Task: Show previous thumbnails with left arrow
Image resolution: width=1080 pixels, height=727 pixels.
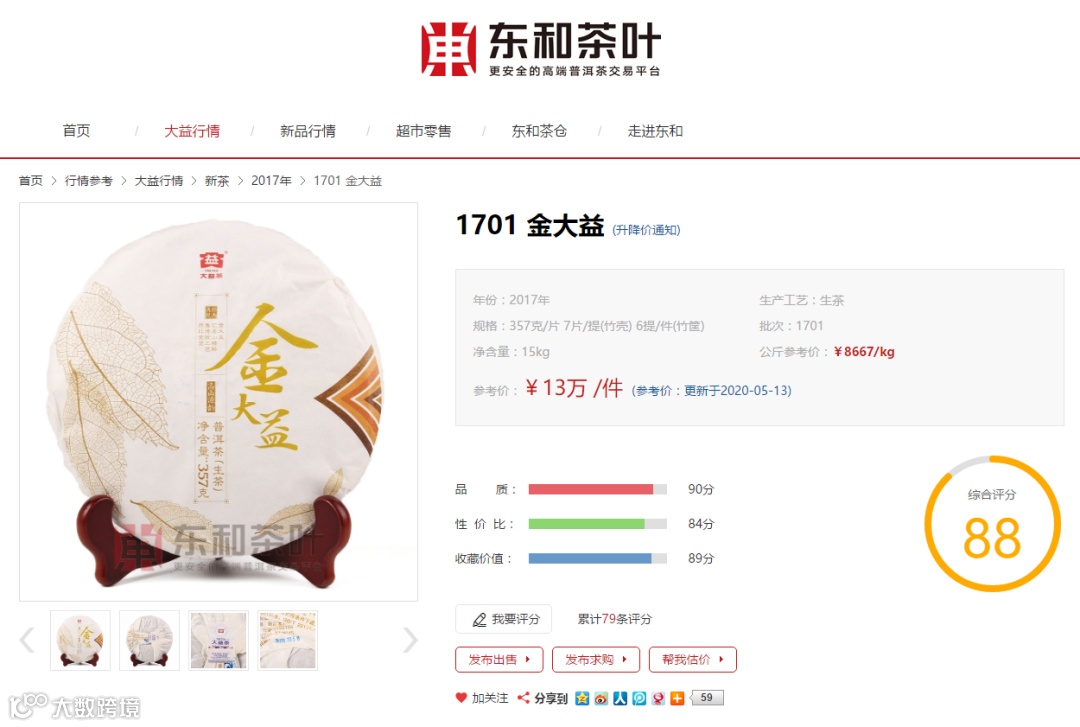Action: pyautogui.click(x=27, y=640)
